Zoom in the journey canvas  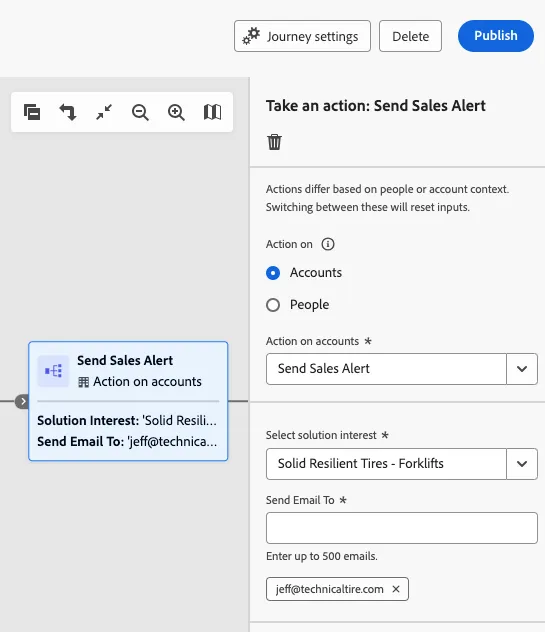[176, 112]
